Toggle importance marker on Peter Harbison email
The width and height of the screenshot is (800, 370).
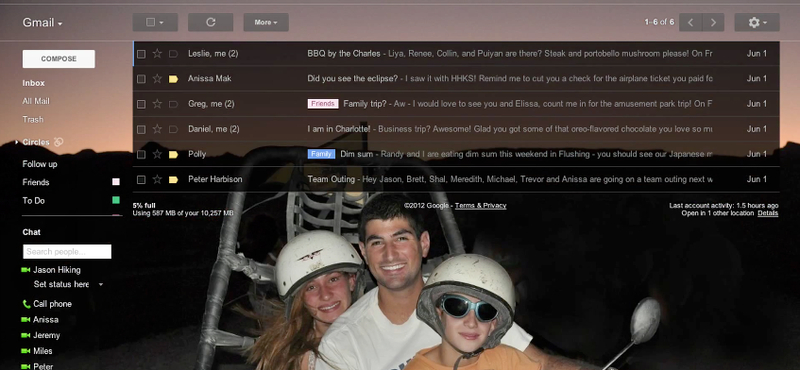pos(173,179)
